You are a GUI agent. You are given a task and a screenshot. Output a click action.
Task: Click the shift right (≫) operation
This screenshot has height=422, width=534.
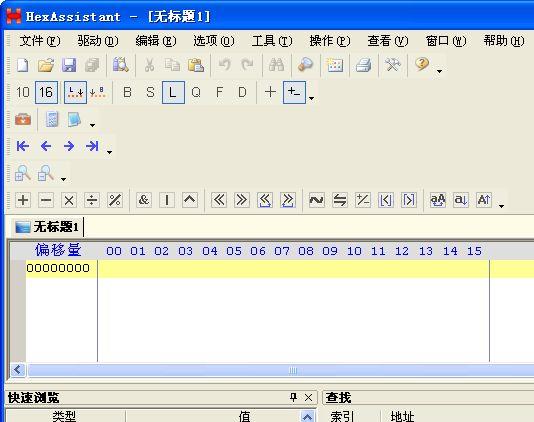[242, 200]
